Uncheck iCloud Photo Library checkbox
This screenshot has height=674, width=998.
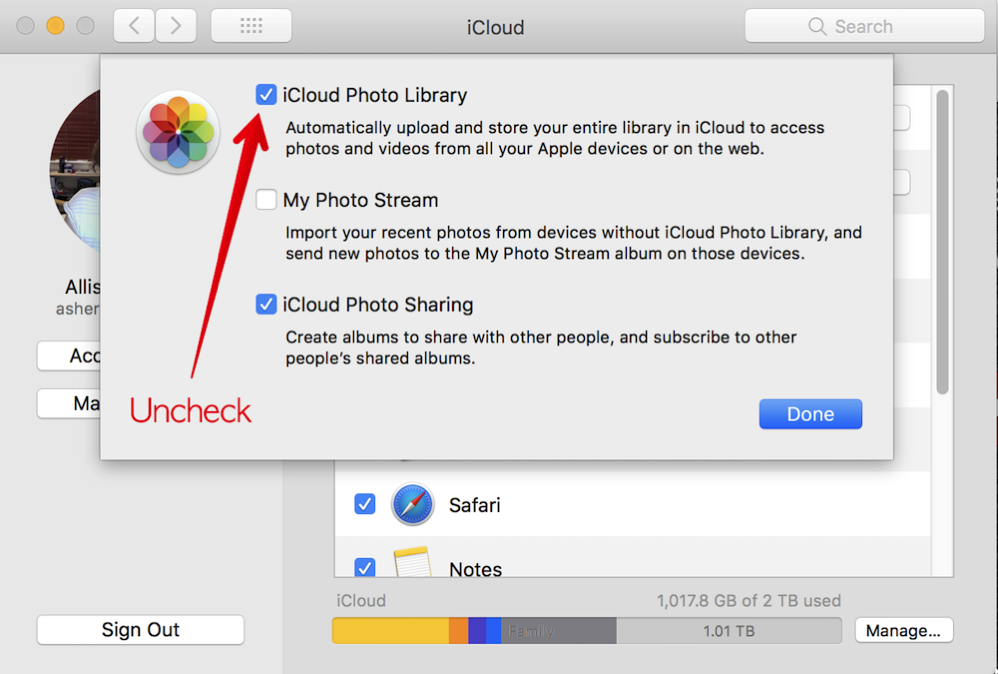[x=266, y=96]
